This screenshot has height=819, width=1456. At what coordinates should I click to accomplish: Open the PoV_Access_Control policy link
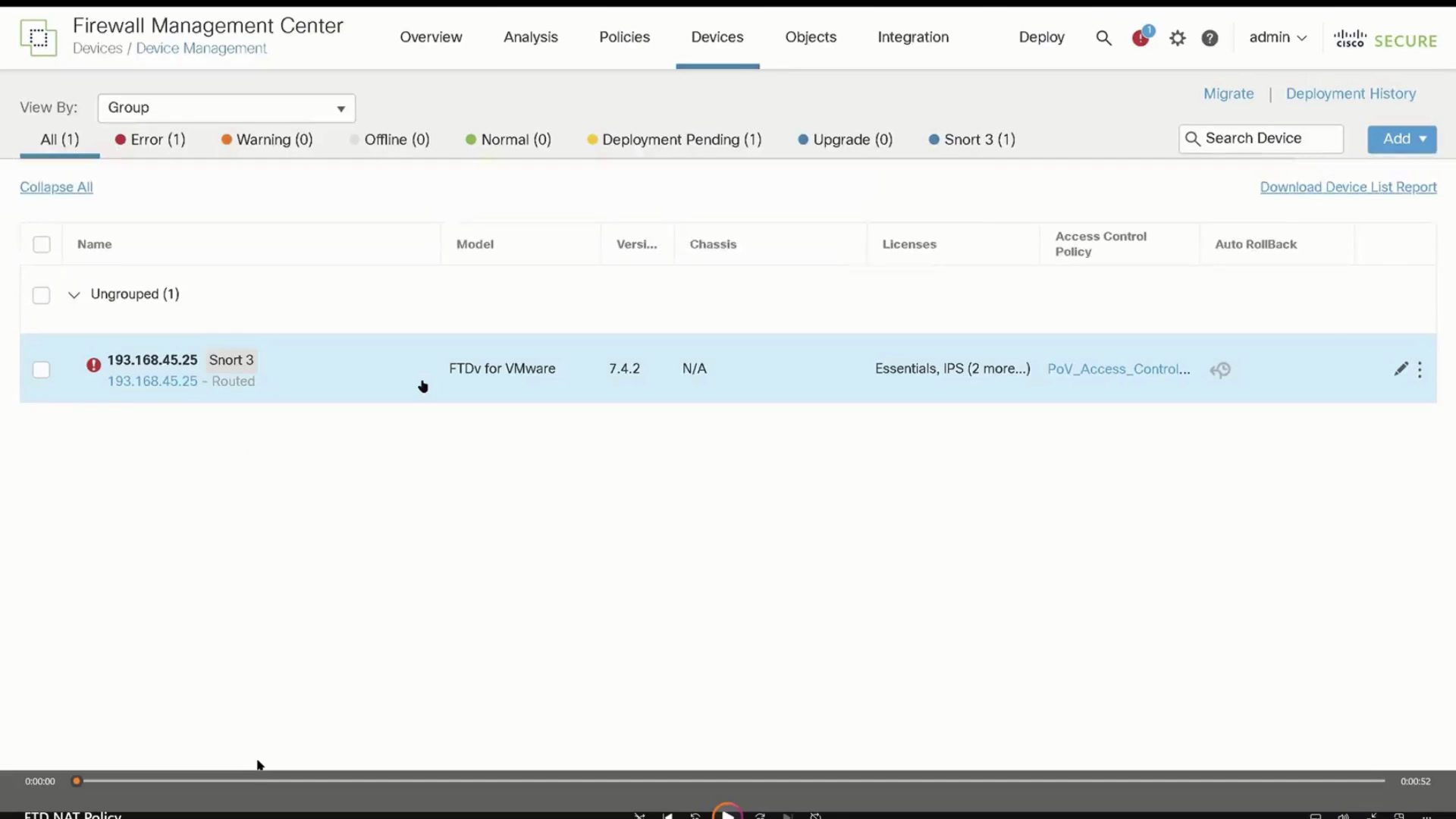(x=1119, y=369)
